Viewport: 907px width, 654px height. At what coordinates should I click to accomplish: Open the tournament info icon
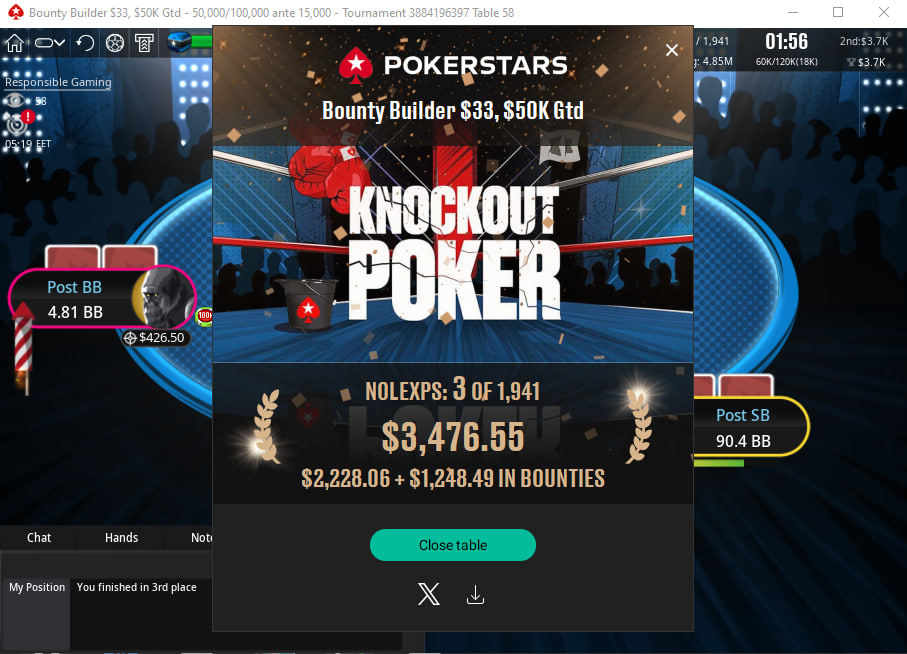pyautogui.click(x=144, y=43)
